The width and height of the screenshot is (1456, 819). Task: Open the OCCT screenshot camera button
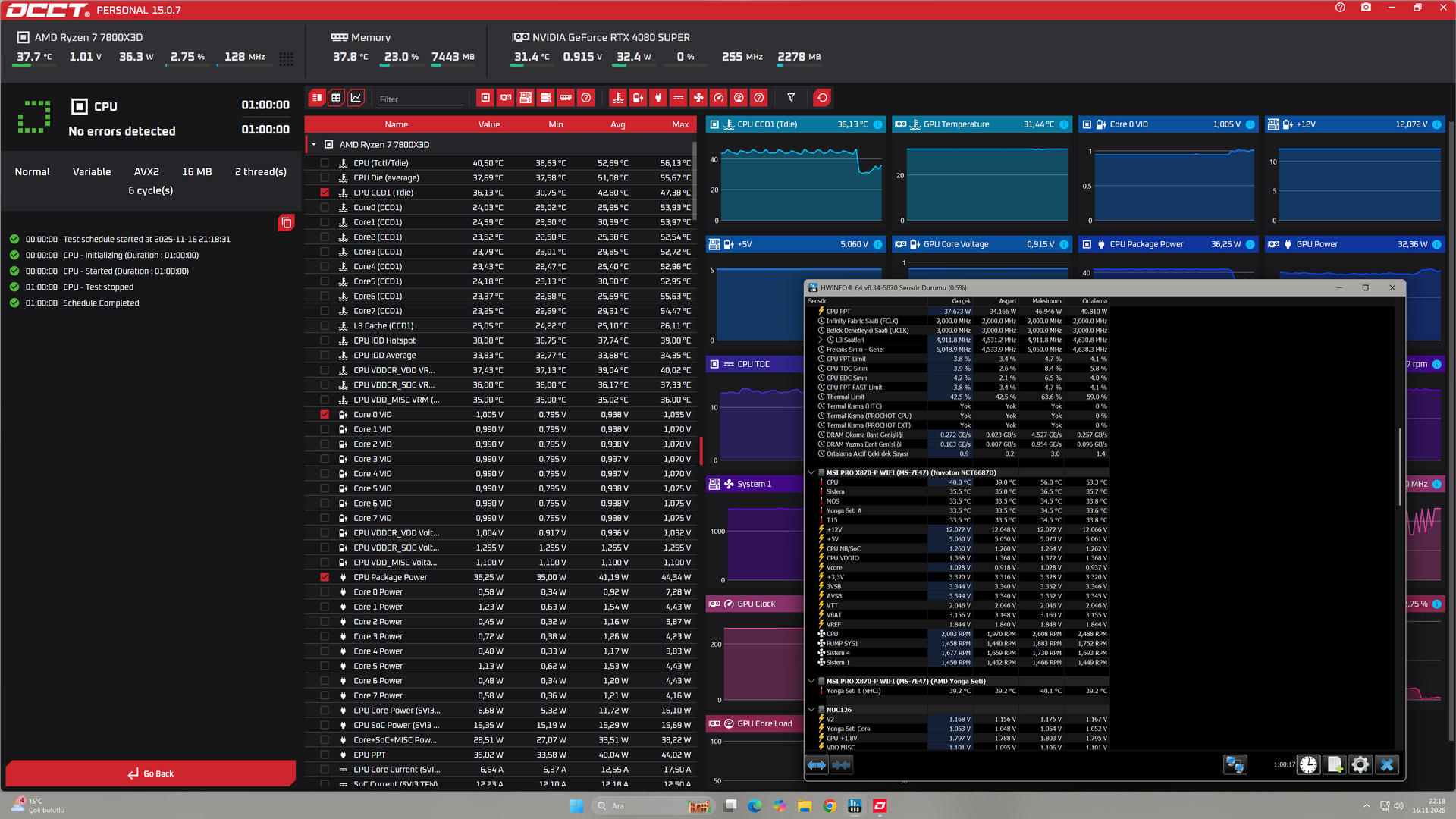(1366, 8)
